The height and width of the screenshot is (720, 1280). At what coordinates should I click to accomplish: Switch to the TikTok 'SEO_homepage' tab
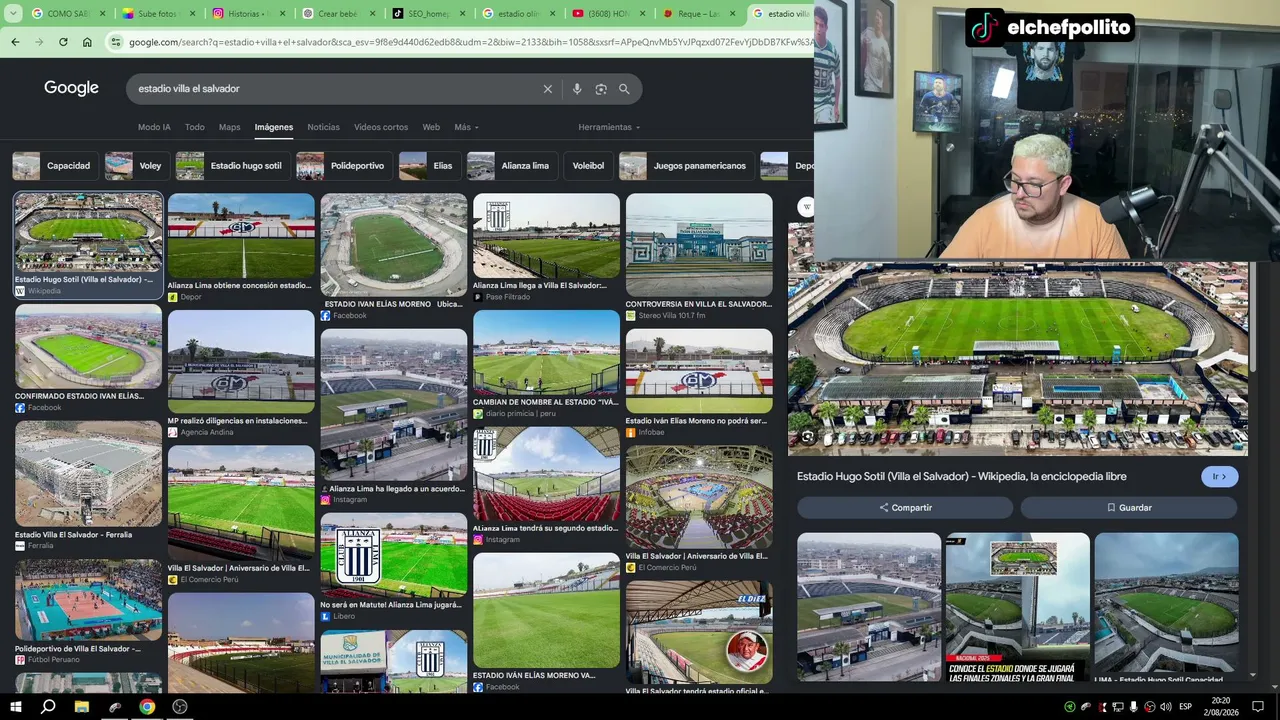click(428, 14)
